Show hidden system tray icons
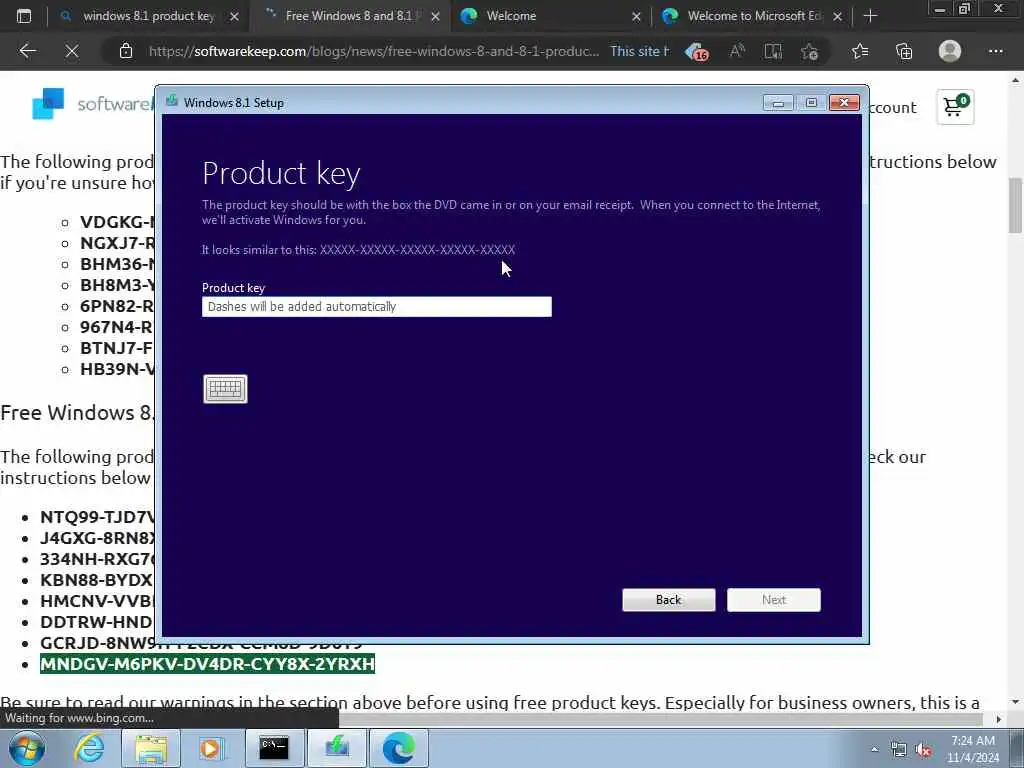The width and height of the screenshot is (1024, 768). (x=874, y=749)
